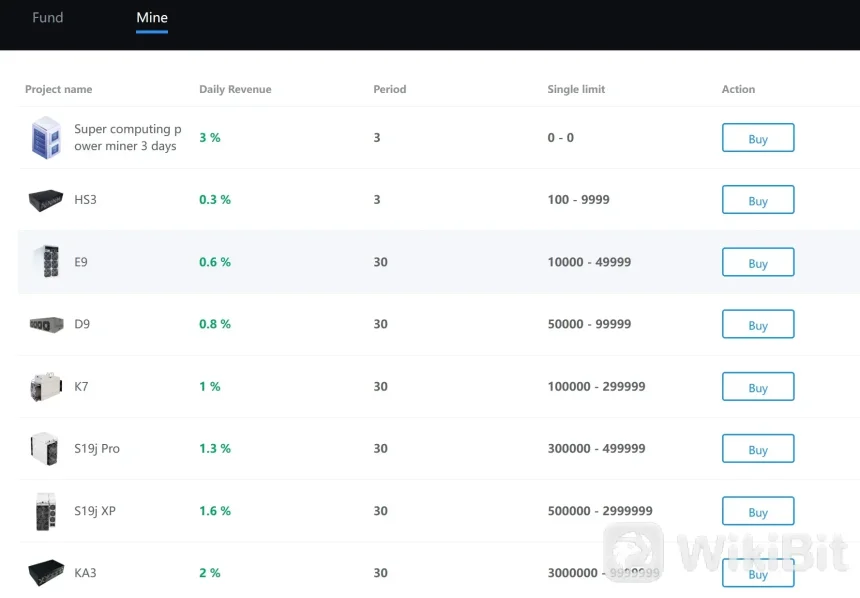The width and height of the screenshot is (860, 598).
Task: Click the D9 miner image
Action: coord(46,324)
